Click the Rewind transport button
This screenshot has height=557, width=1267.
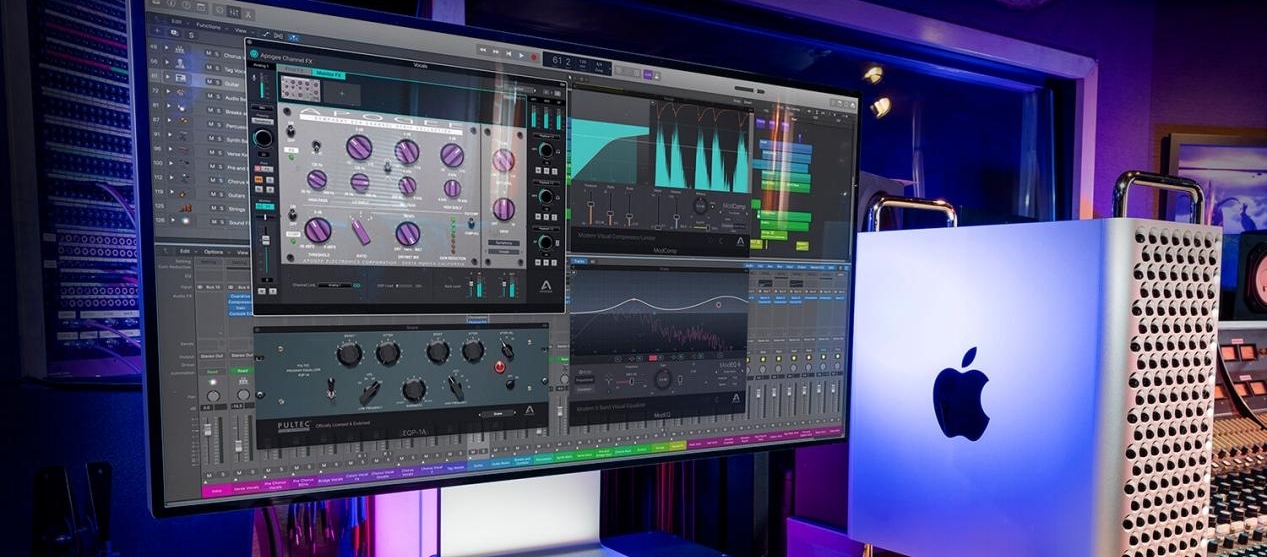click(483, 50)
